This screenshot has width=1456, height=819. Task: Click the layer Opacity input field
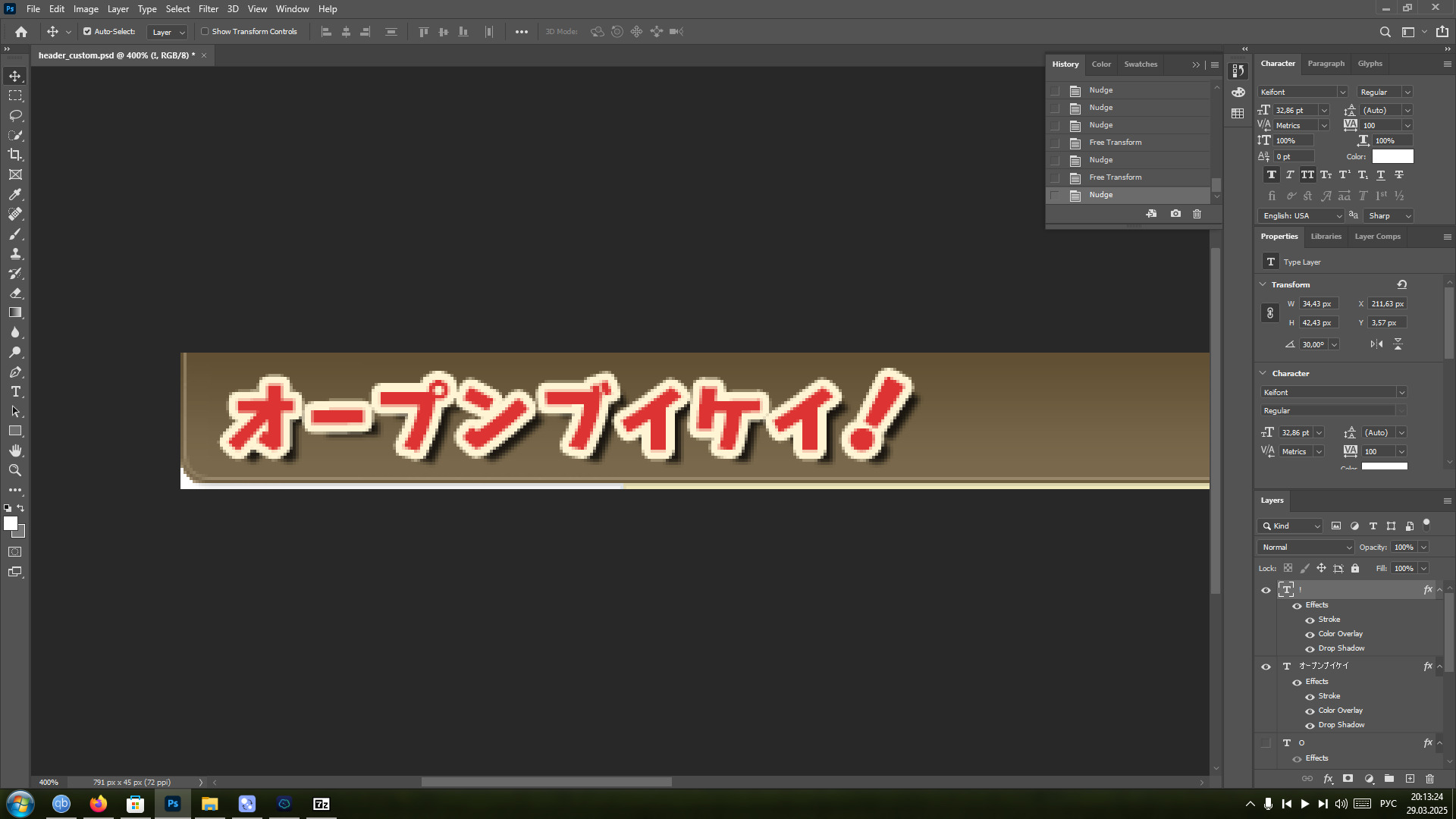(1404, 548)
